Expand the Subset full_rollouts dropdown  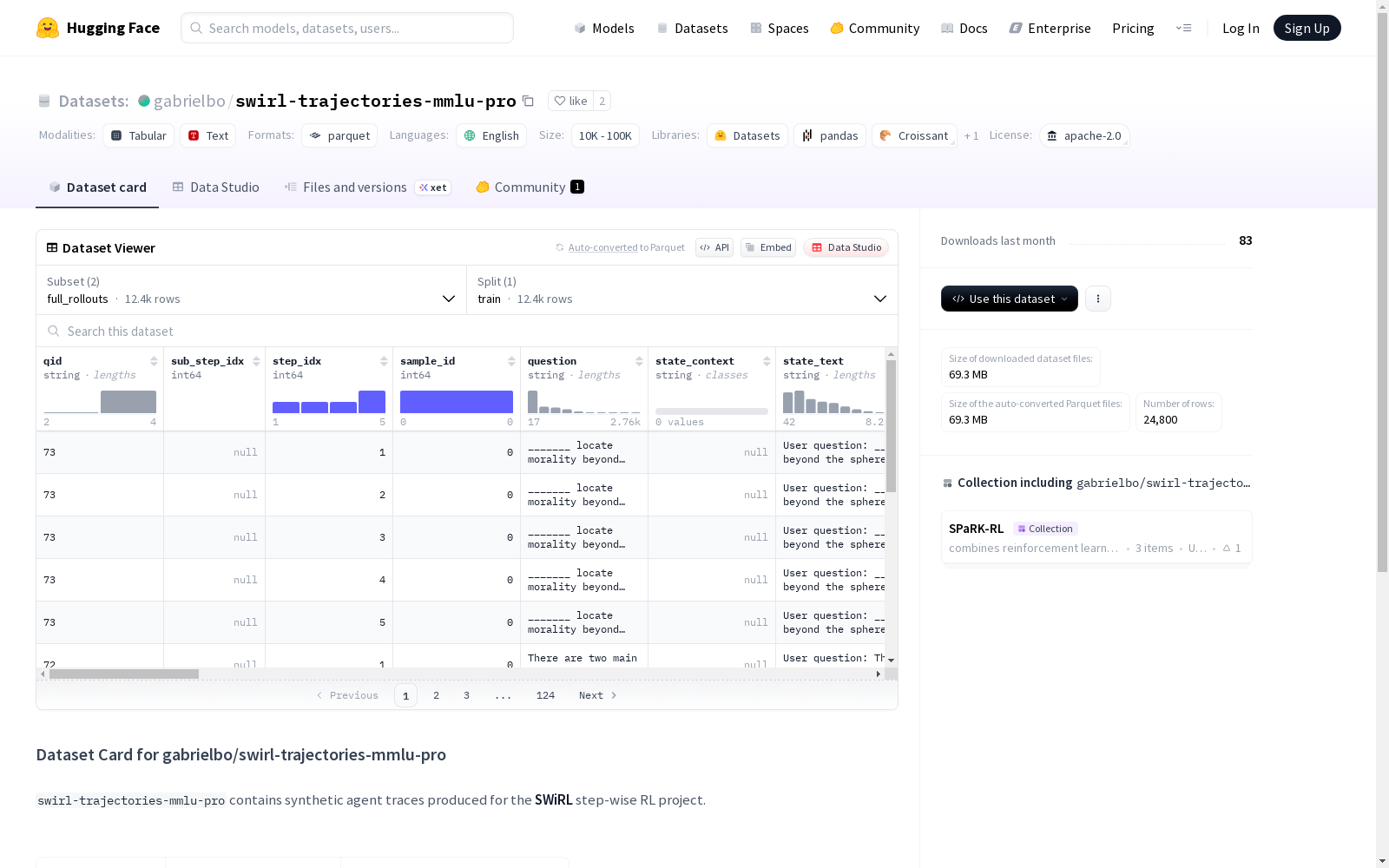click(252, 290)
